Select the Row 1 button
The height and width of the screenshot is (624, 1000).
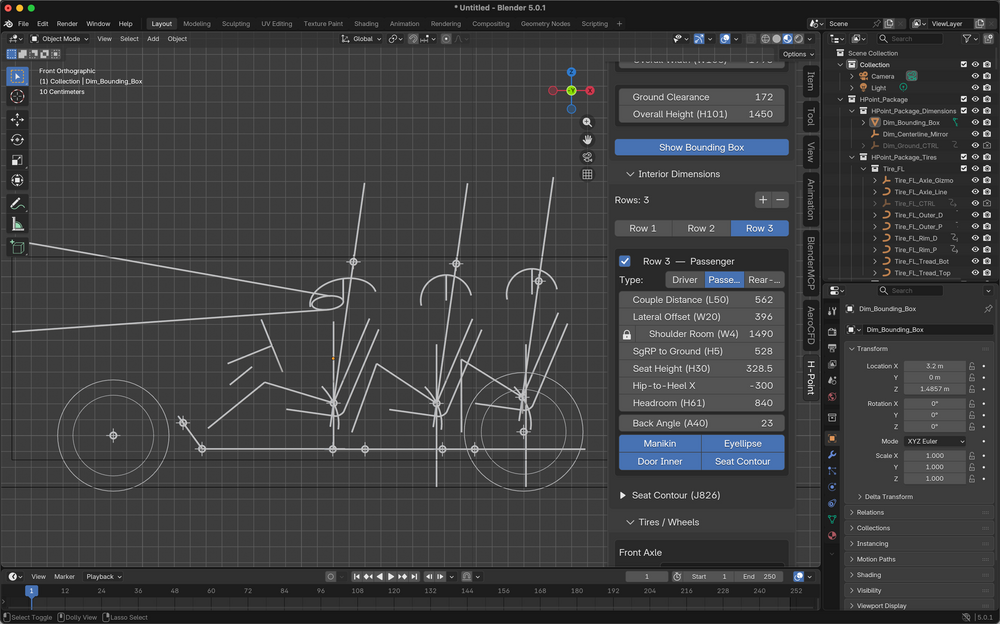[643, 228]
